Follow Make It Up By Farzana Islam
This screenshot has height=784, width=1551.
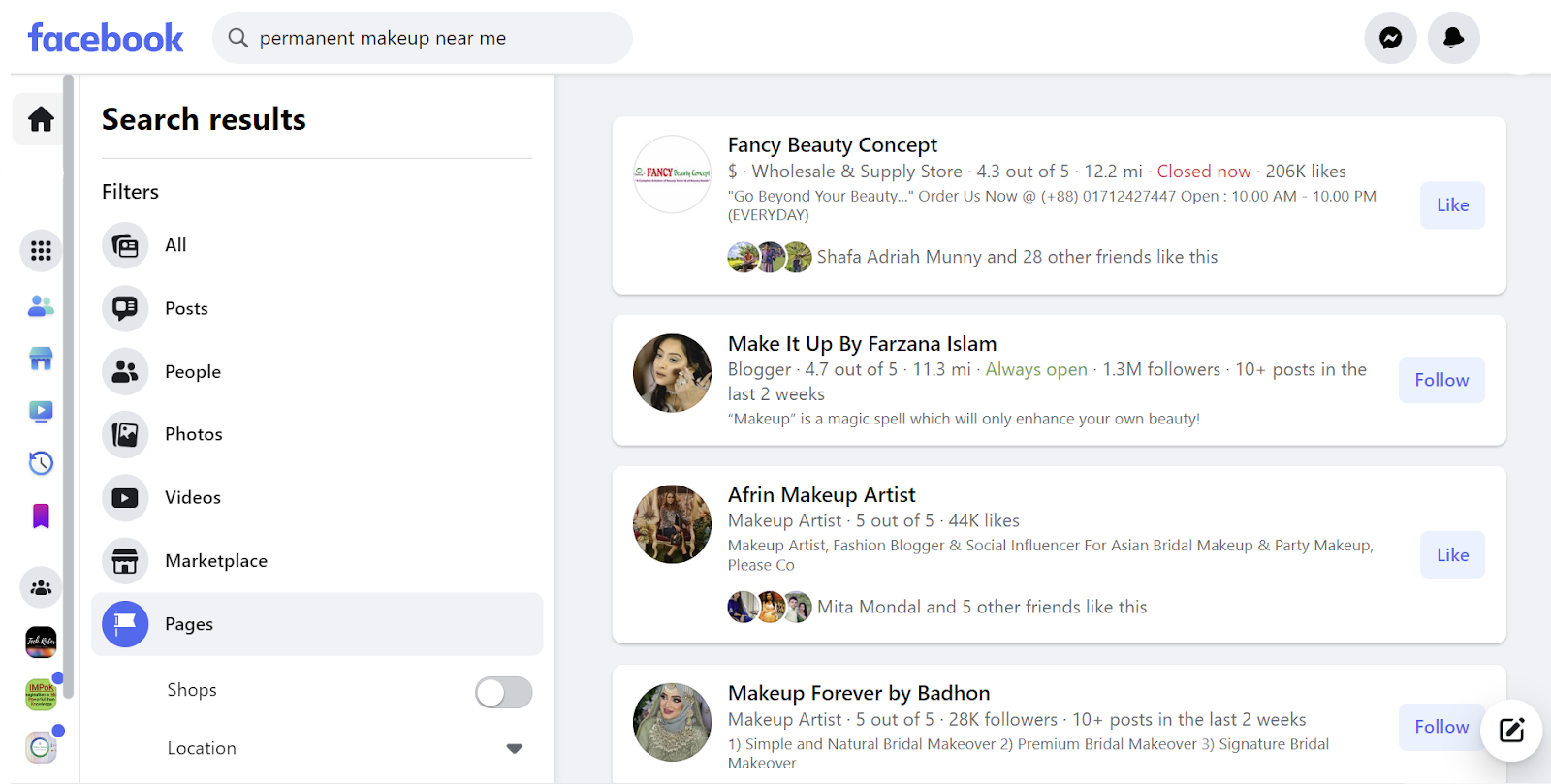1441,380
